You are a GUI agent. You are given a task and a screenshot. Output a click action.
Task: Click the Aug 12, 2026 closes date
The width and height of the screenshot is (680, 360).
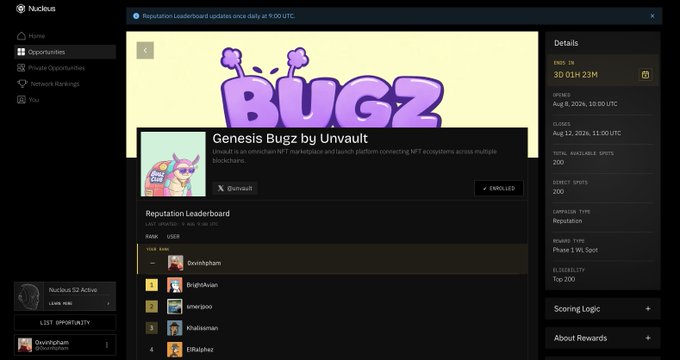click(x=587, y=133)
